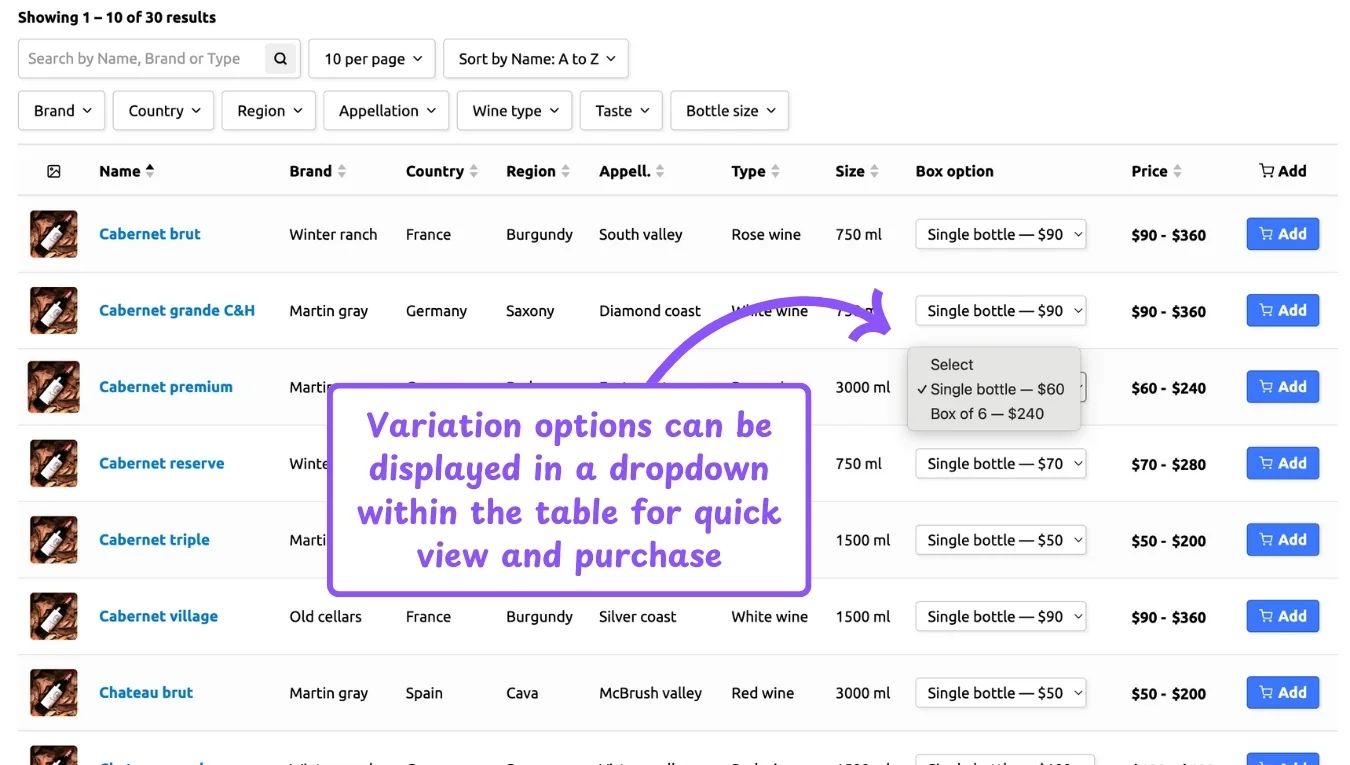
Task: Click the McBrush valley appellation cell
Action: [x=651, y=693]
